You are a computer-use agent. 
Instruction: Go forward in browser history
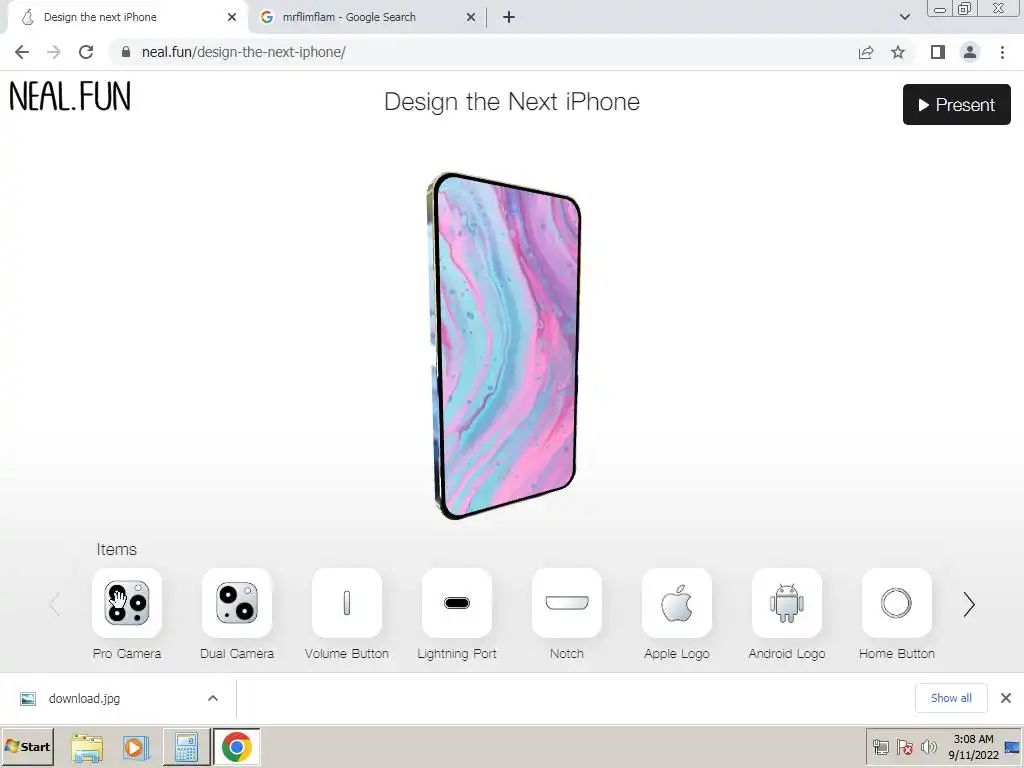click(54, 52)
